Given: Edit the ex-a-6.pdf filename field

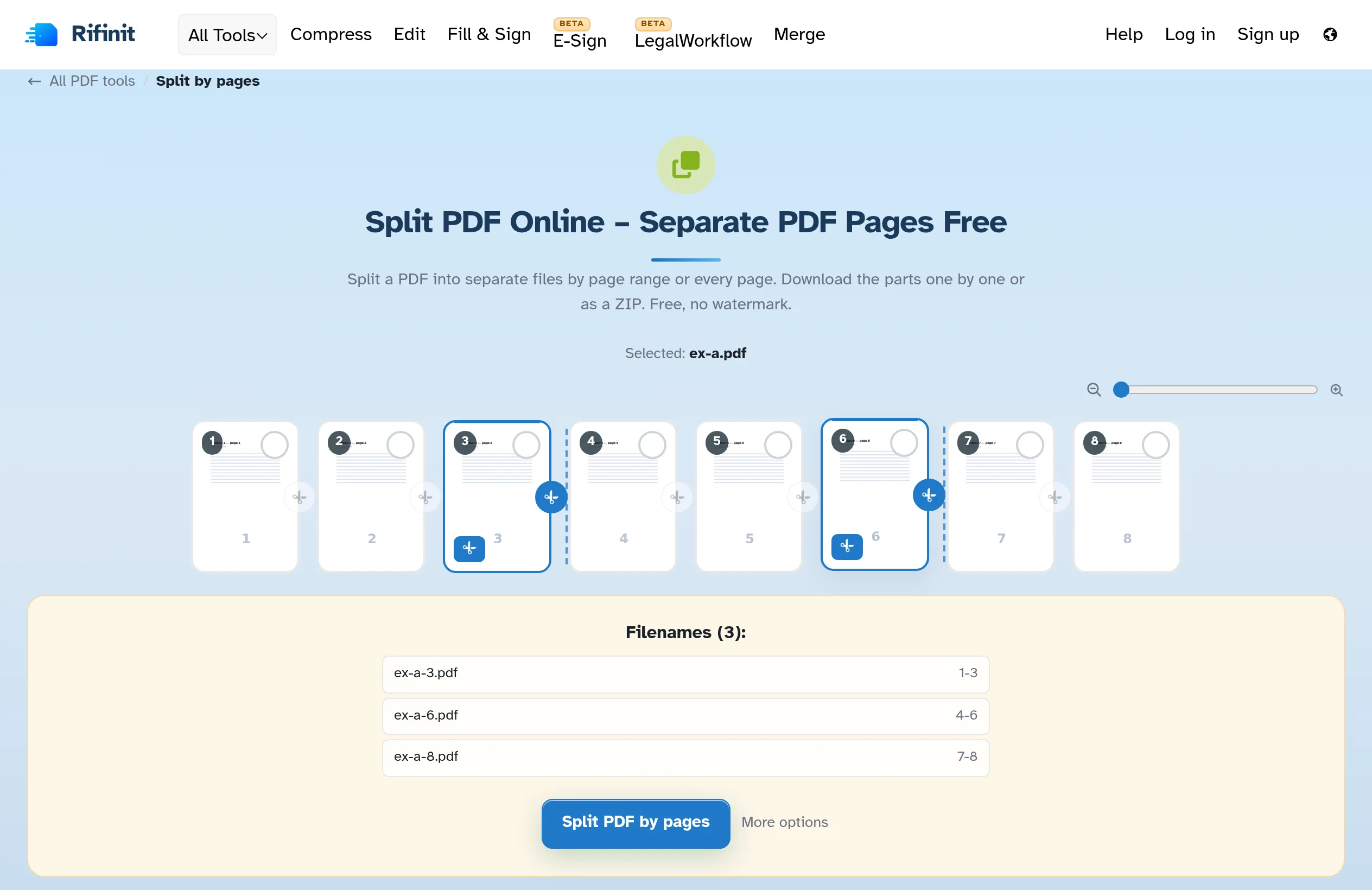Looking at the screenshot, I should coord(685,715).
